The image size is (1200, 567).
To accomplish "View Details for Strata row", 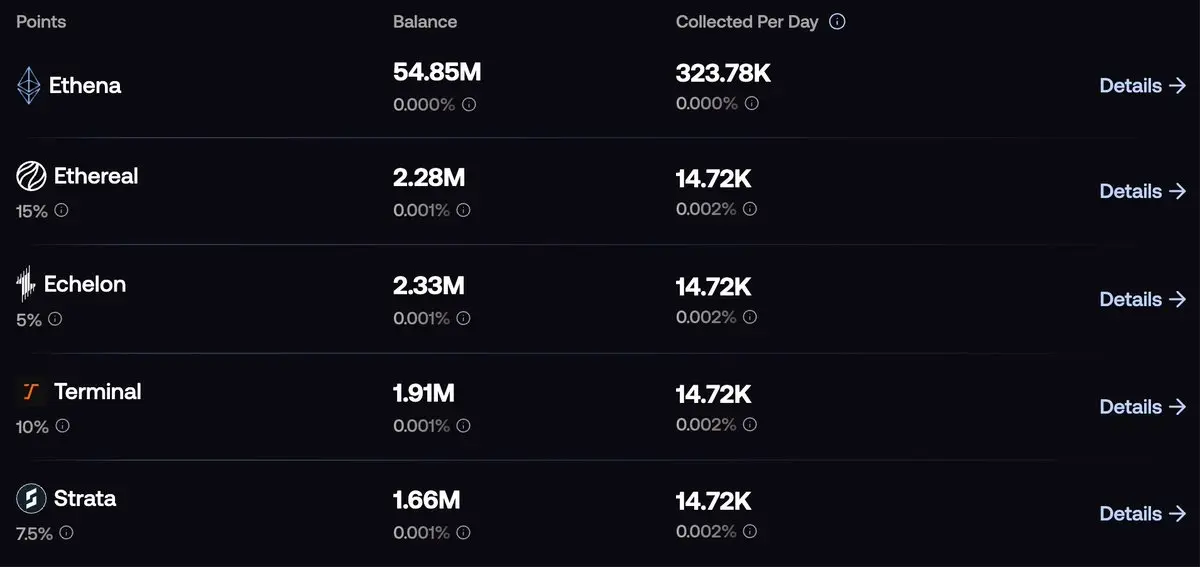I will click(1143, 514).
